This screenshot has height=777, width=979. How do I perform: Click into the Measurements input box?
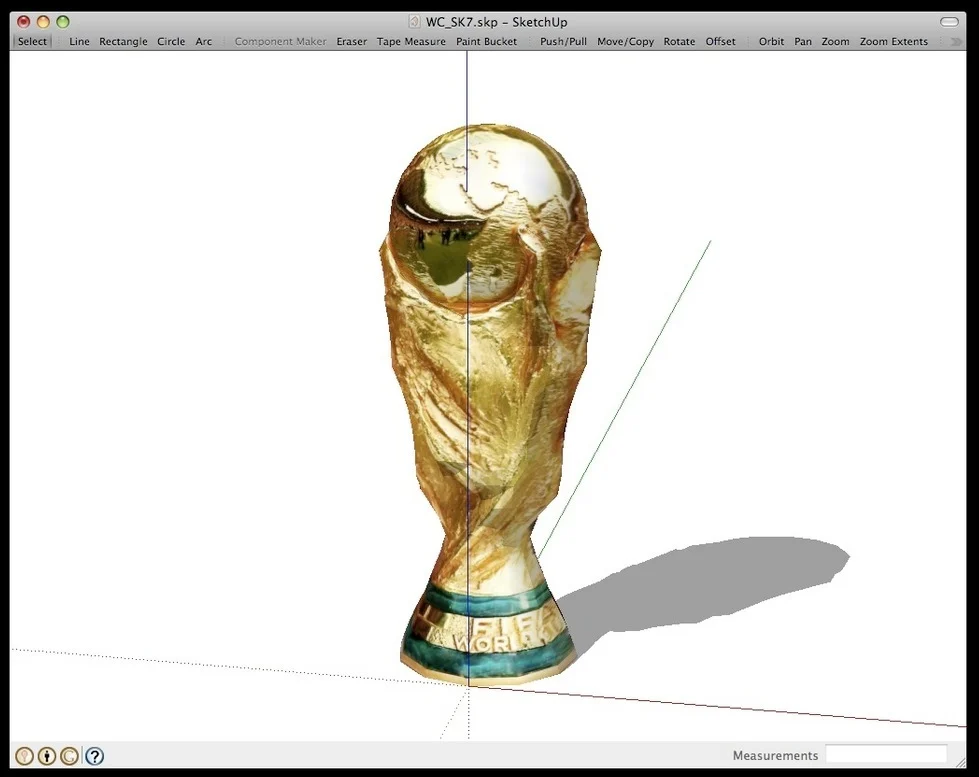(886, 755)
